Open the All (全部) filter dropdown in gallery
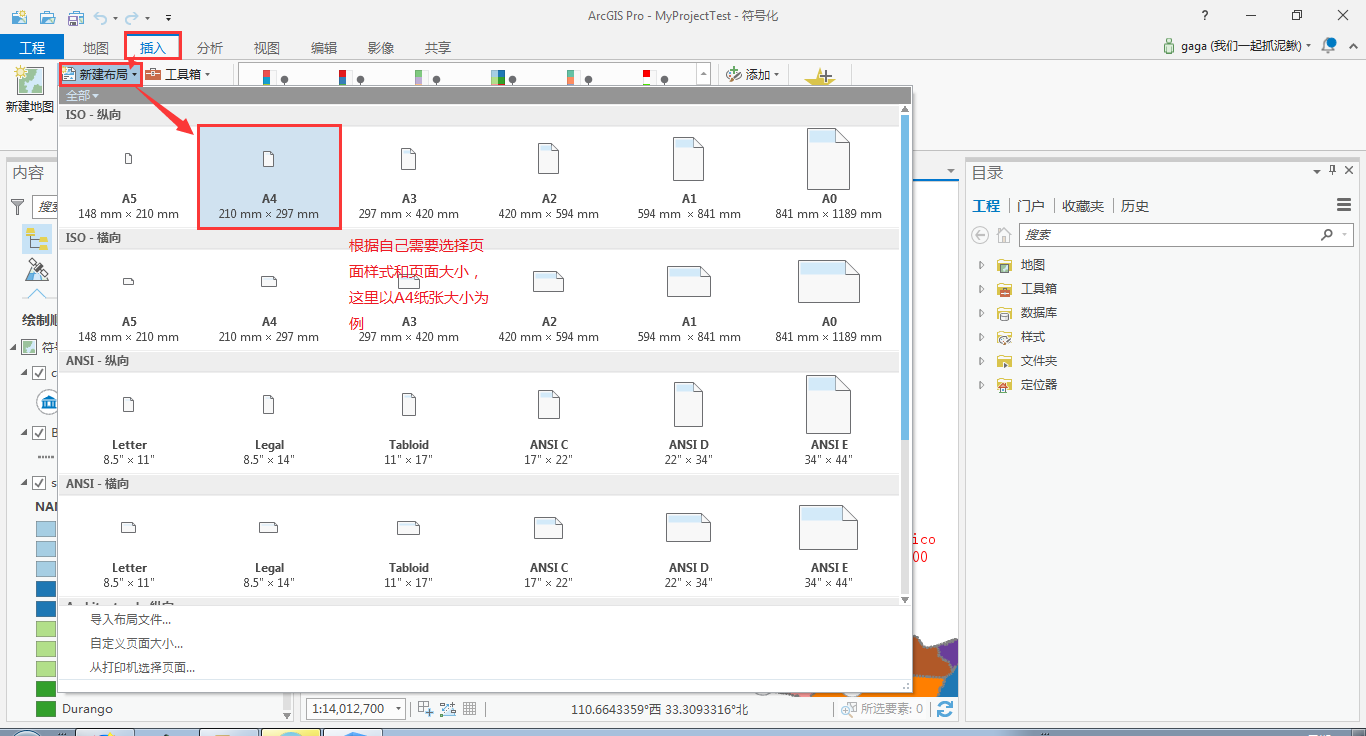Image resolution: width=1366 pixels, height=736 pixels. [x=82, y=95]
